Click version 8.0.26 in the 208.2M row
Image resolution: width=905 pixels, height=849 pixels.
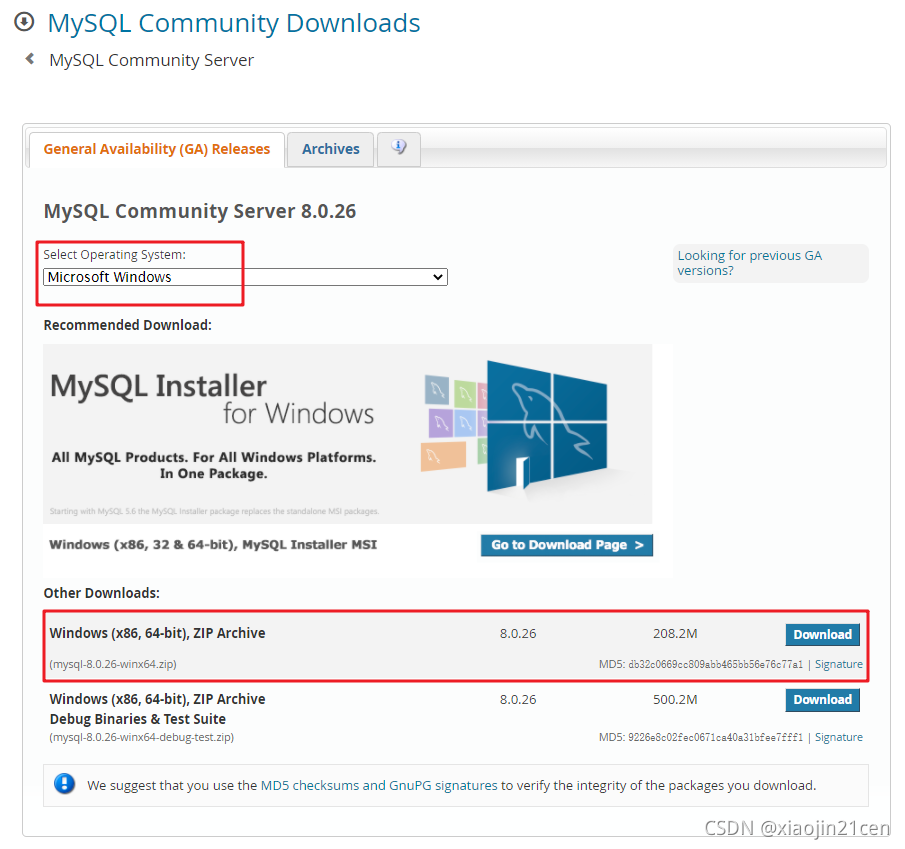518,634
